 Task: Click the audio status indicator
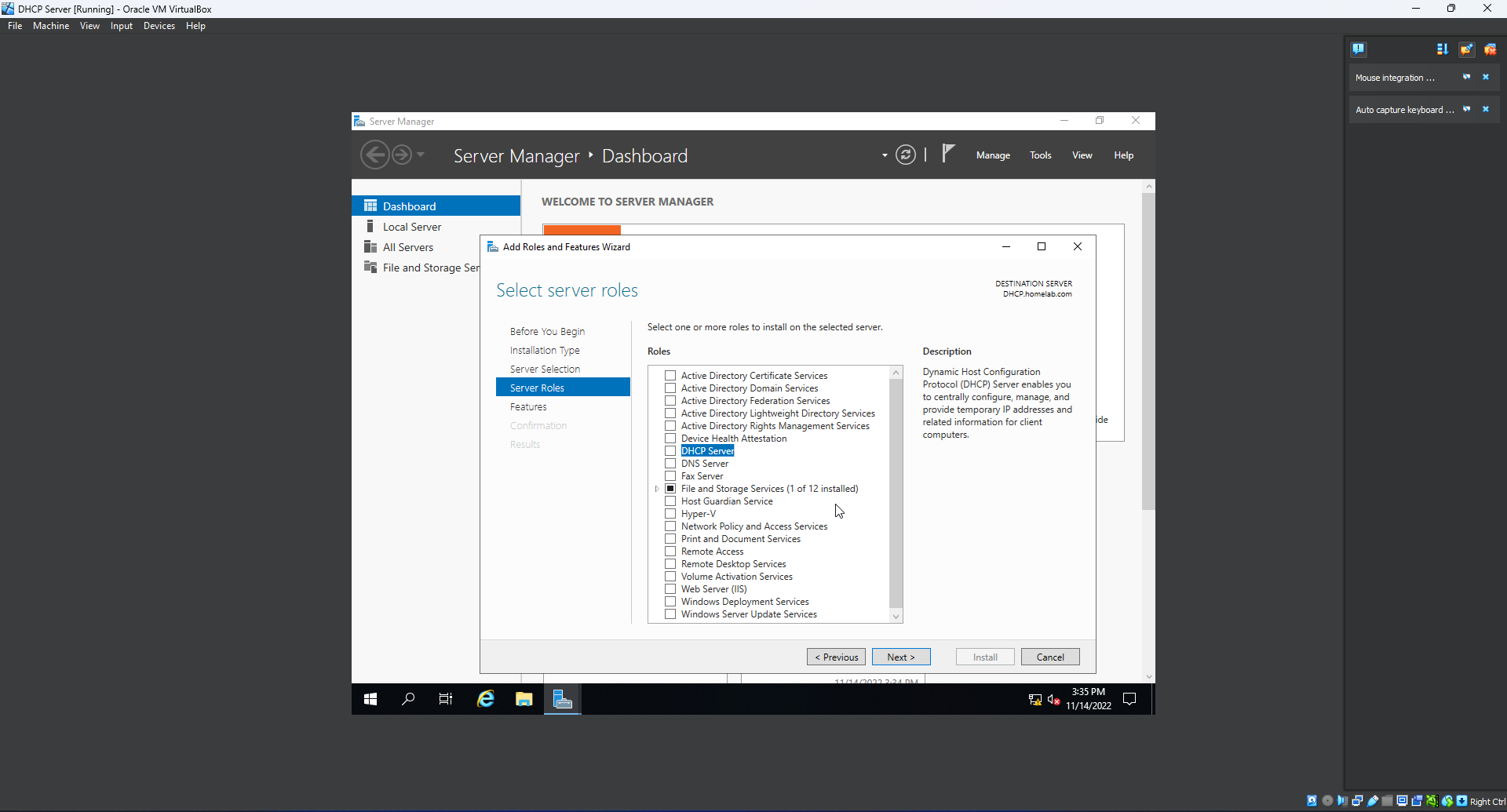pos(1342,801)
